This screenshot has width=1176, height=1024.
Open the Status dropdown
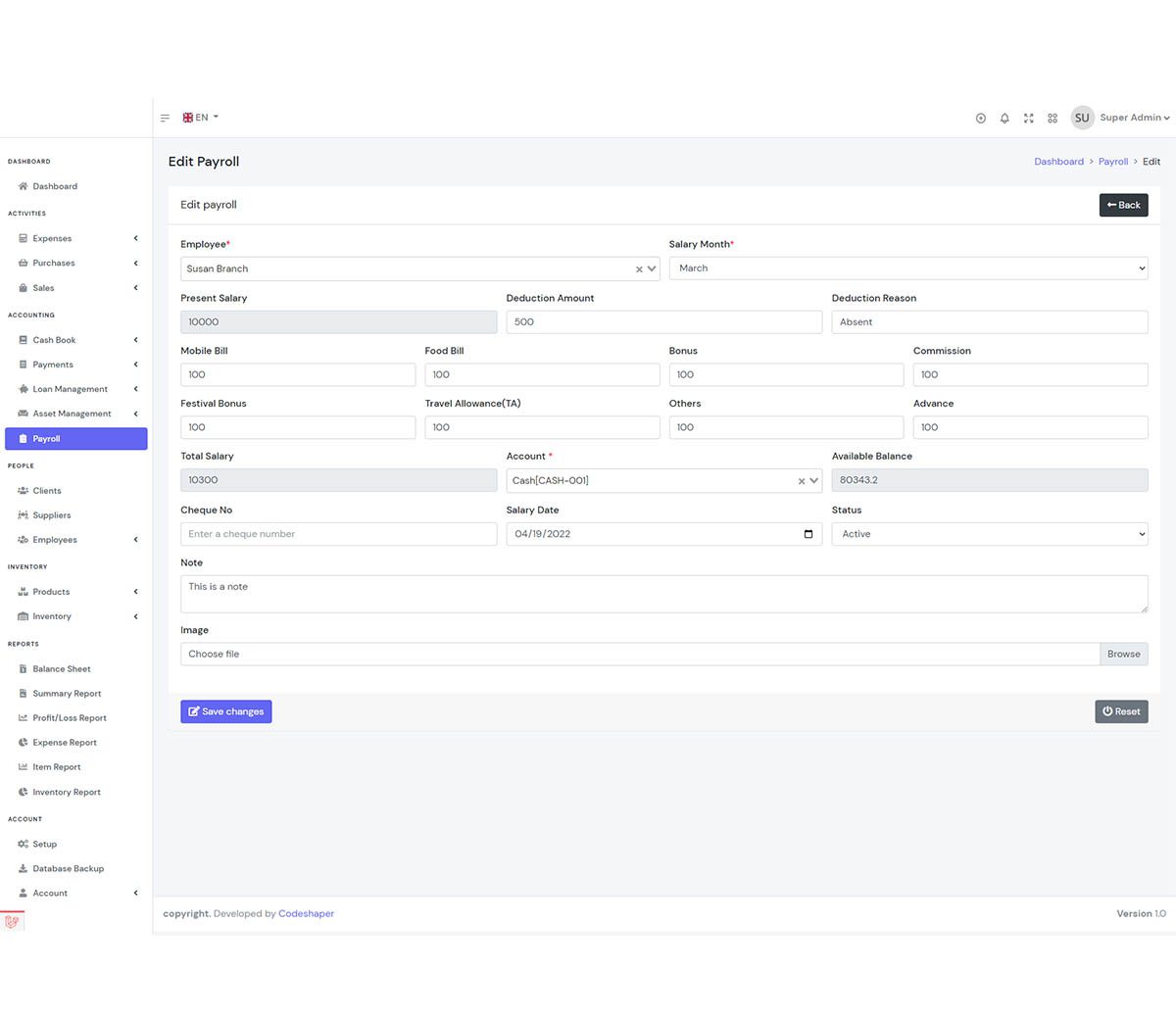coord(989,534)
